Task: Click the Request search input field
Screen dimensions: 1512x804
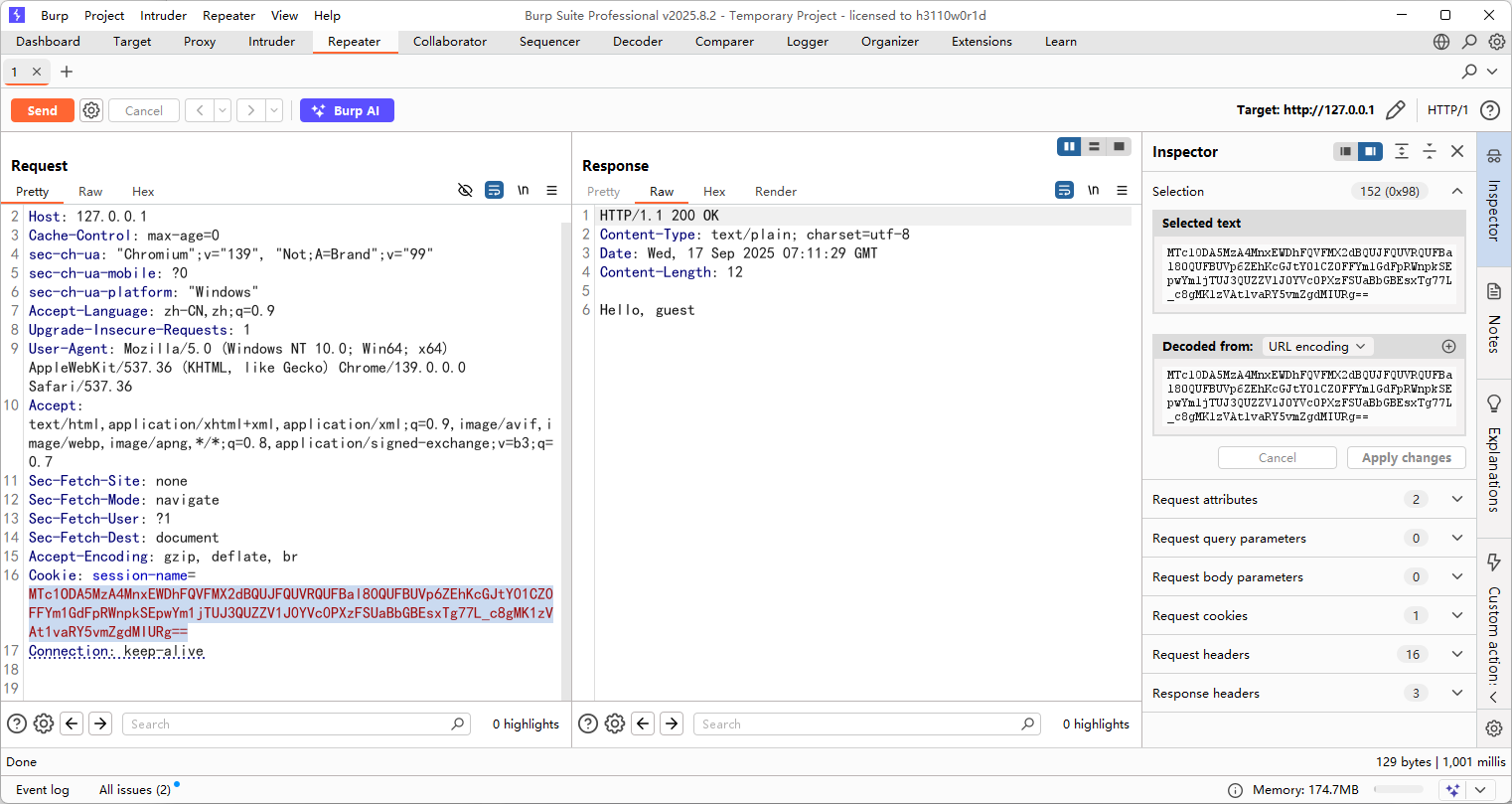Action: point(288,724)
